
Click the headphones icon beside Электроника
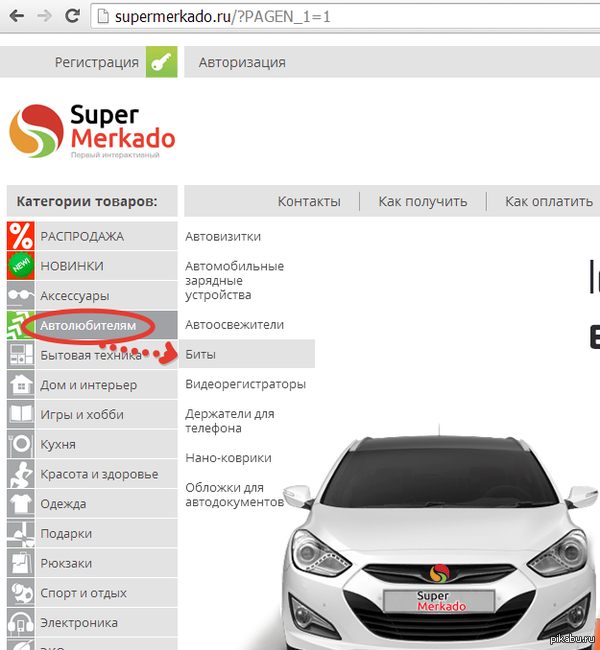(x=21, y=623)
